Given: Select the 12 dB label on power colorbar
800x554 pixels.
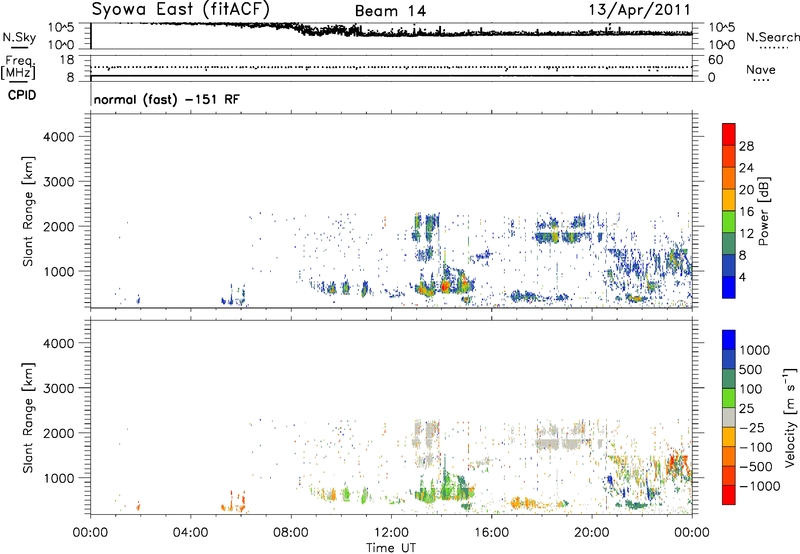Looking at the screenshot, I should click(746, 234).
